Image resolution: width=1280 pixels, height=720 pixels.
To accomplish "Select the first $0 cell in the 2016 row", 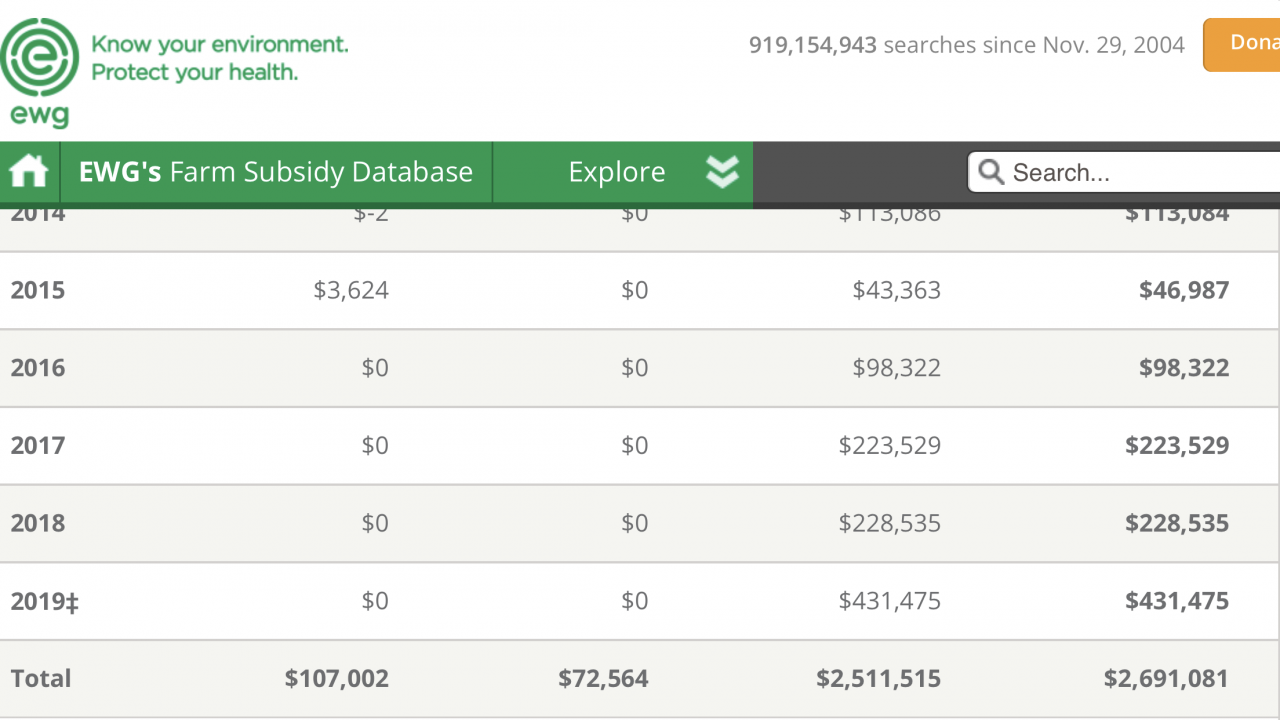I will click(x=375, y=368).
